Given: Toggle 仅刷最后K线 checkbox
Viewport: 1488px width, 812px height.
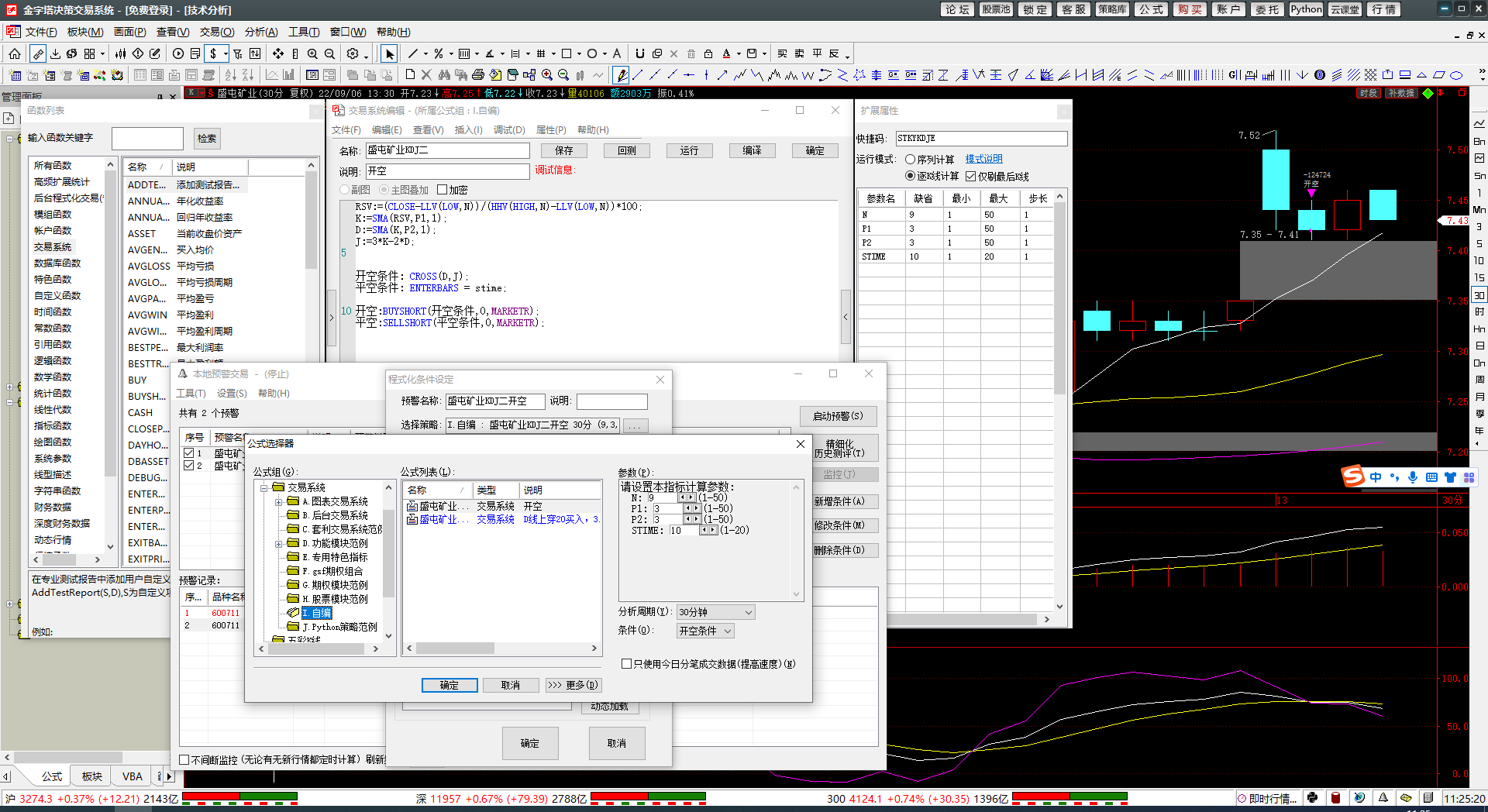Looking at the screenshot, I should [970, 176].
